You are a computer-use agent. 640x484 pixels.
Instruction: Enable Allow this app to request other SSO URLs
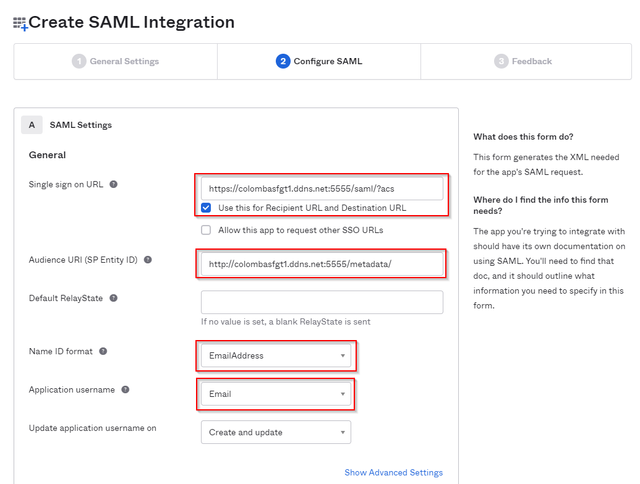coord(206,230)
